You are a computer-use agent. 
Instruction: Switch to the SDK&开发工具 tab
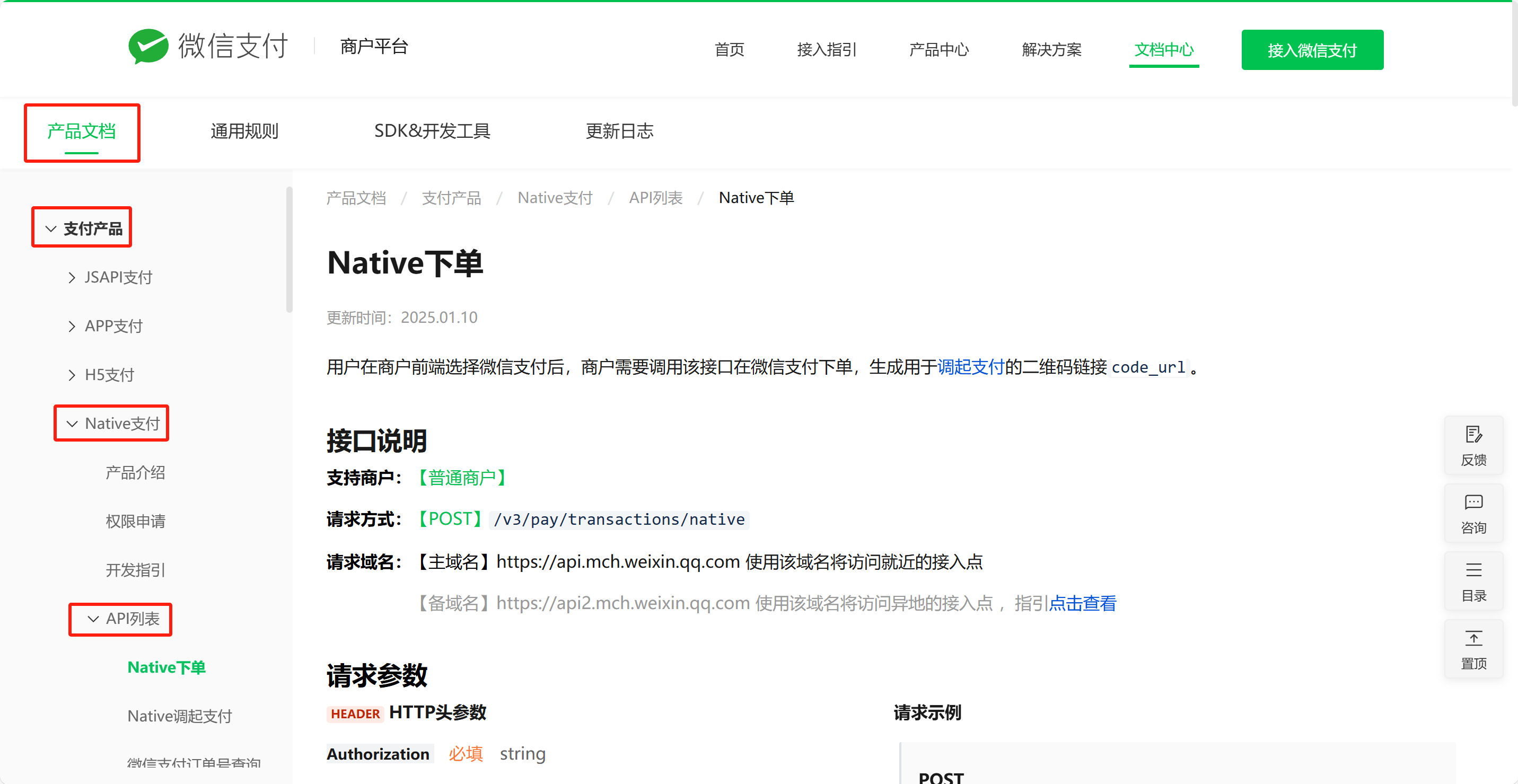[x=433, y=131]
